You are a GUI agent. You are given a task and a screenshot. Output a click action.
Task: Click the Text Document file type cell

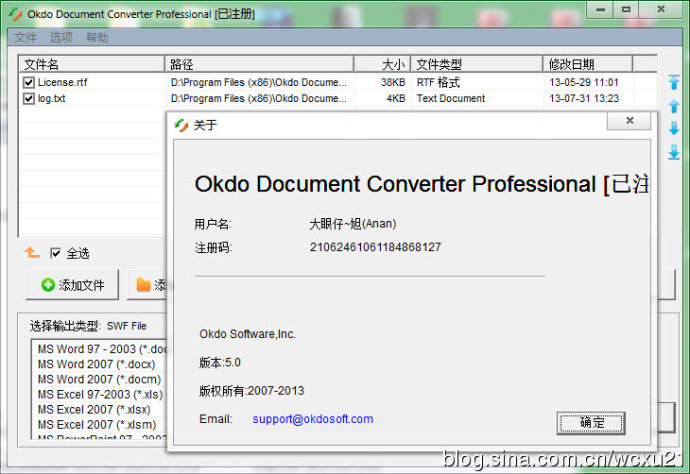tap(451, 99)
